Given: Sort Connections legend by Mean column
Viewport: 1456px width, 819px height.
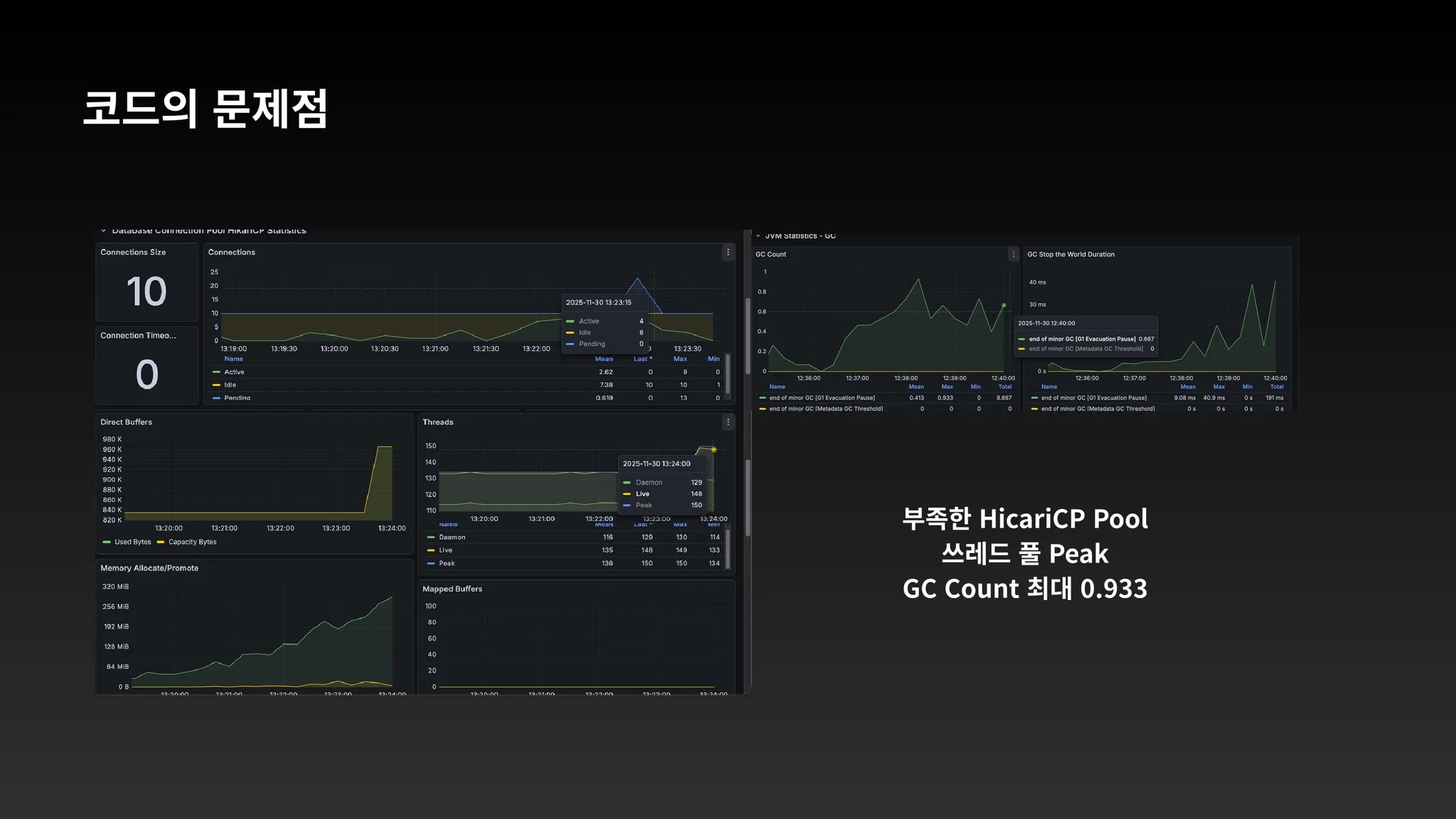Looking at the screenshot, I should point(604,359).
